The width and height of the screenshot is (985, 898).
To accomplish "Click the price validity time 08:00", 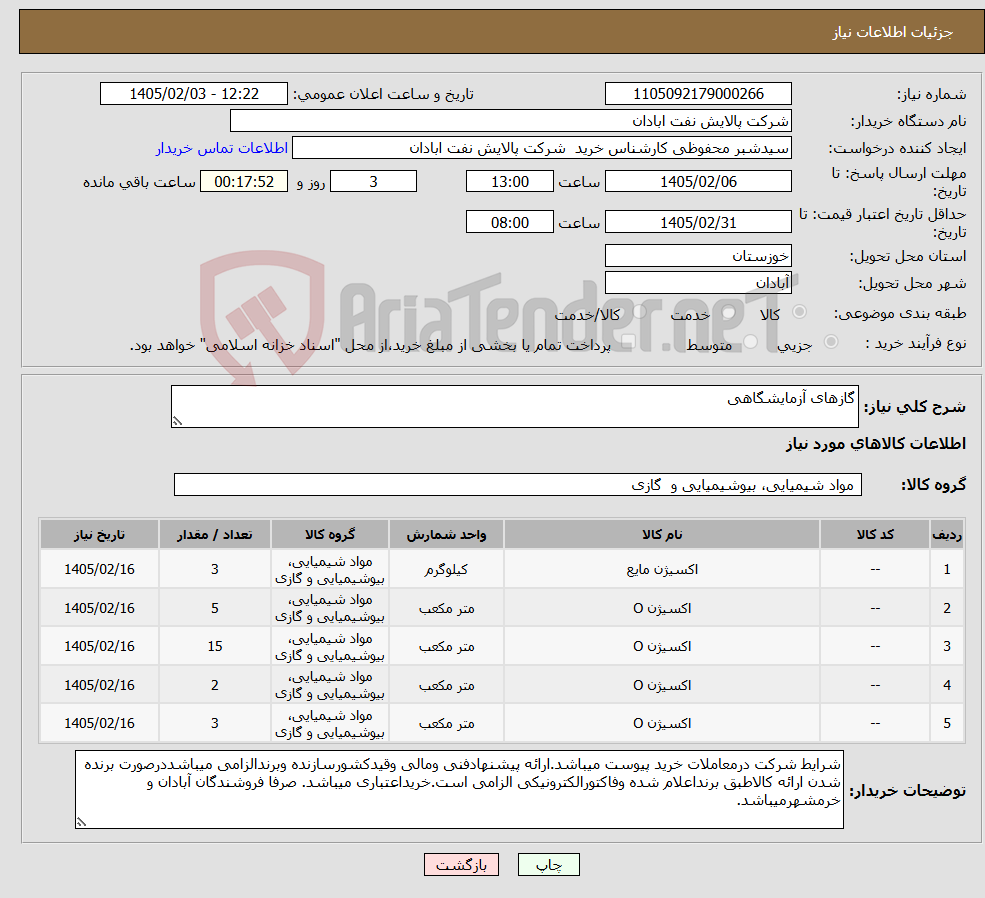I will [x=509, y=222].
